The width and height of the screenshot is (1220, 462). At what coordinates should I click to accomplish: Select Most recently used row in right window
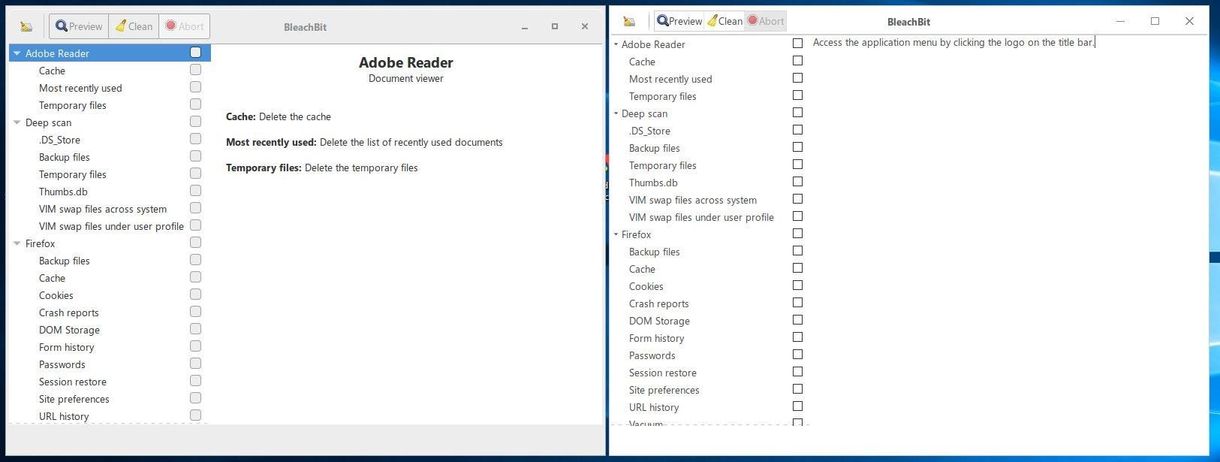tap(670, 79)
